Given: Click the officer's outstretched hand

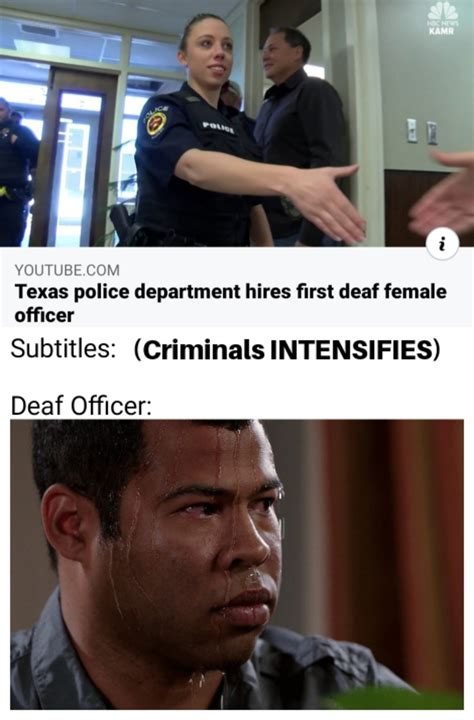Looking at the screenshot, I should [324, 201].
